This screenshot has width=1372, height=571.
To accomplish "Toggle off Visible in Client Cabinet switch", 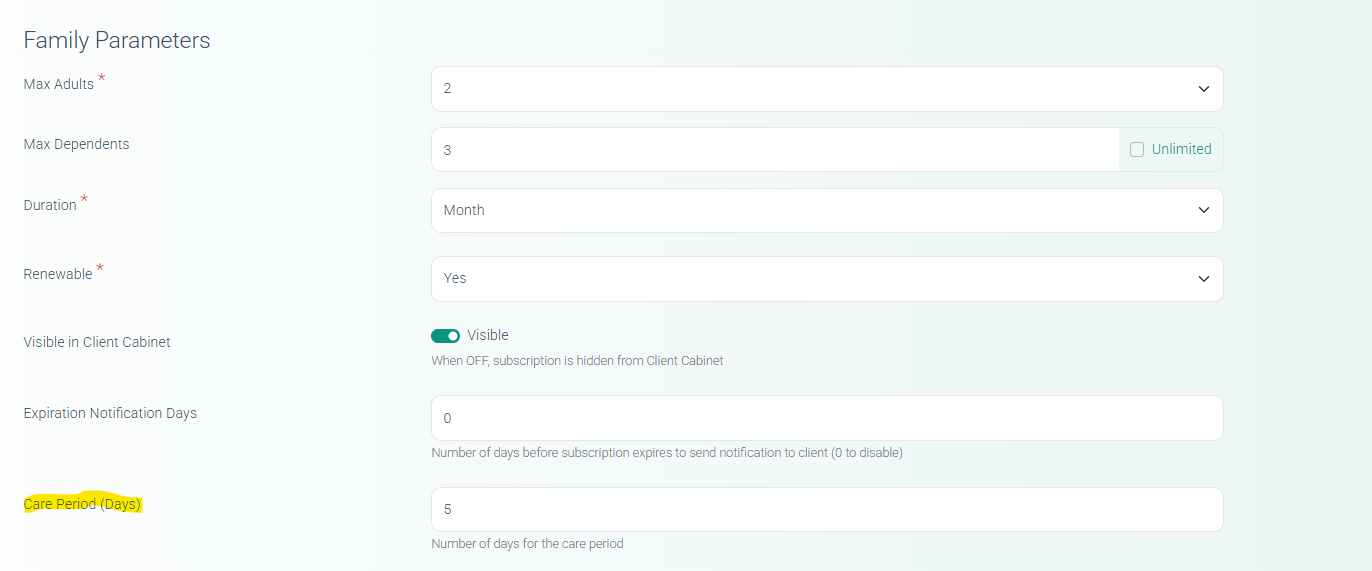I will pyautogui.click(x=445, y=336).
